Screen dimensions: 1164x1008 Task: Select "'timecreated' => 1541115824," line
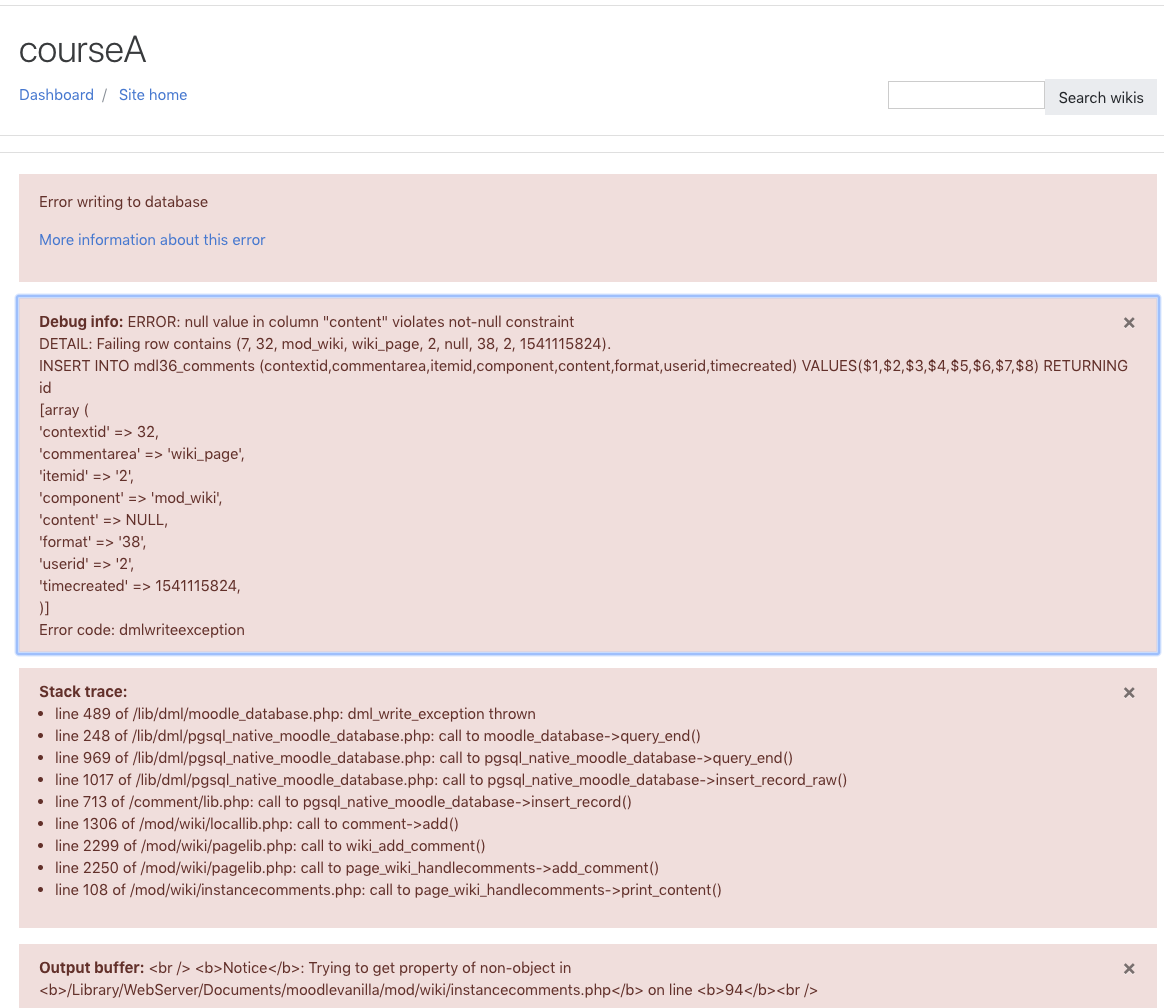(x=140, y=586)
